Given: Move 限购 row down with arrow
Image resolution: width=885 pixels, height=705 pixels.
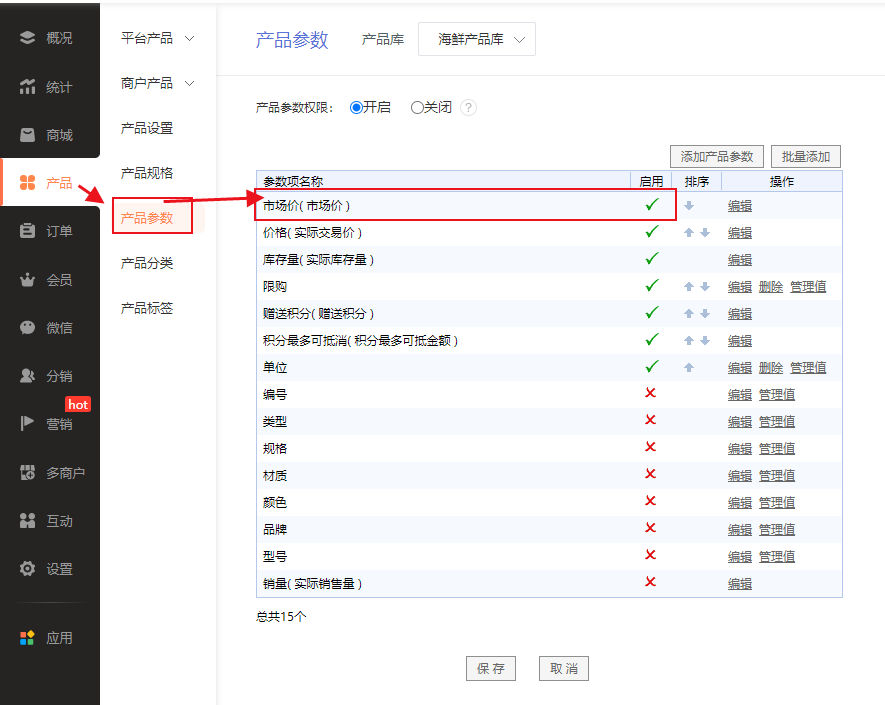Looking at the screenshot, I should click(x=705, y=287).
